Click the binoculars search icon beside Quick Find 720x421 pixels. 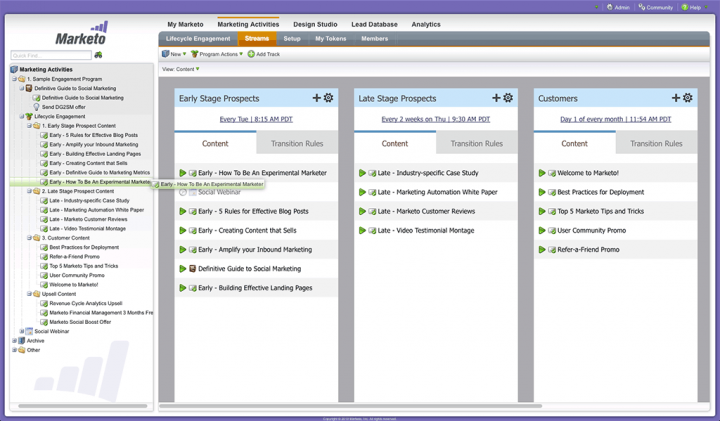point(98,55)
